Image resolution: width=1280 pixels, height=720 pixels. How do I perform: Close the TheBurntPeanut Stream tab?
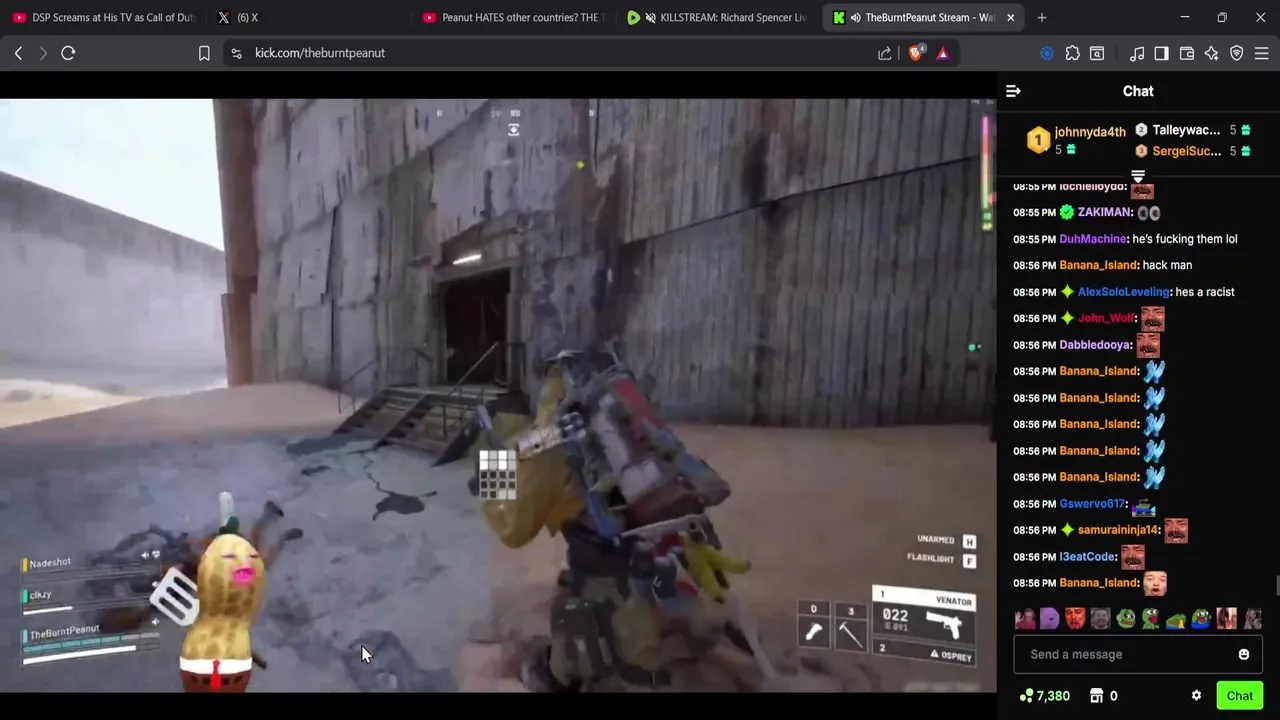pos(1010,17)
